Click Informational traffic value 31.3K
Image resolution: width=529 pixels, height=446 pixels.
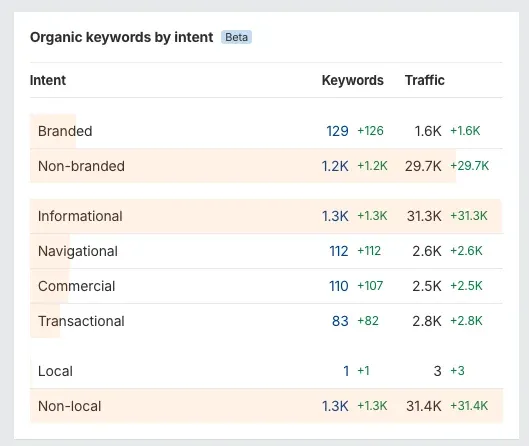point(424,216)
